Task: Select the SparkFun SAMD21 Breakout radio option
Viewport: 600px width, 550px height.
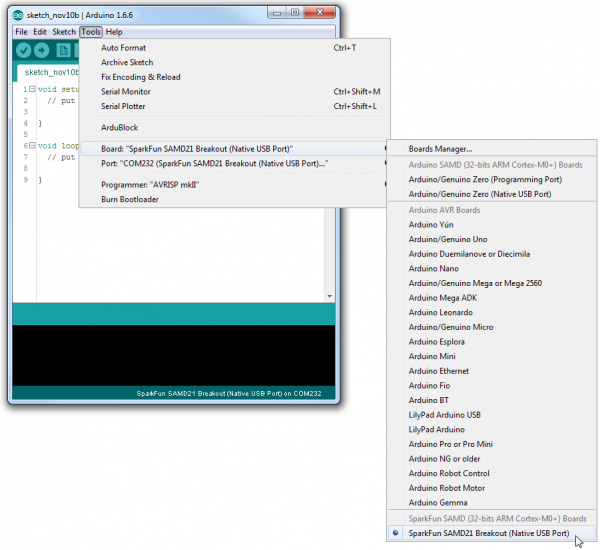Action: [x=489, y=533]
